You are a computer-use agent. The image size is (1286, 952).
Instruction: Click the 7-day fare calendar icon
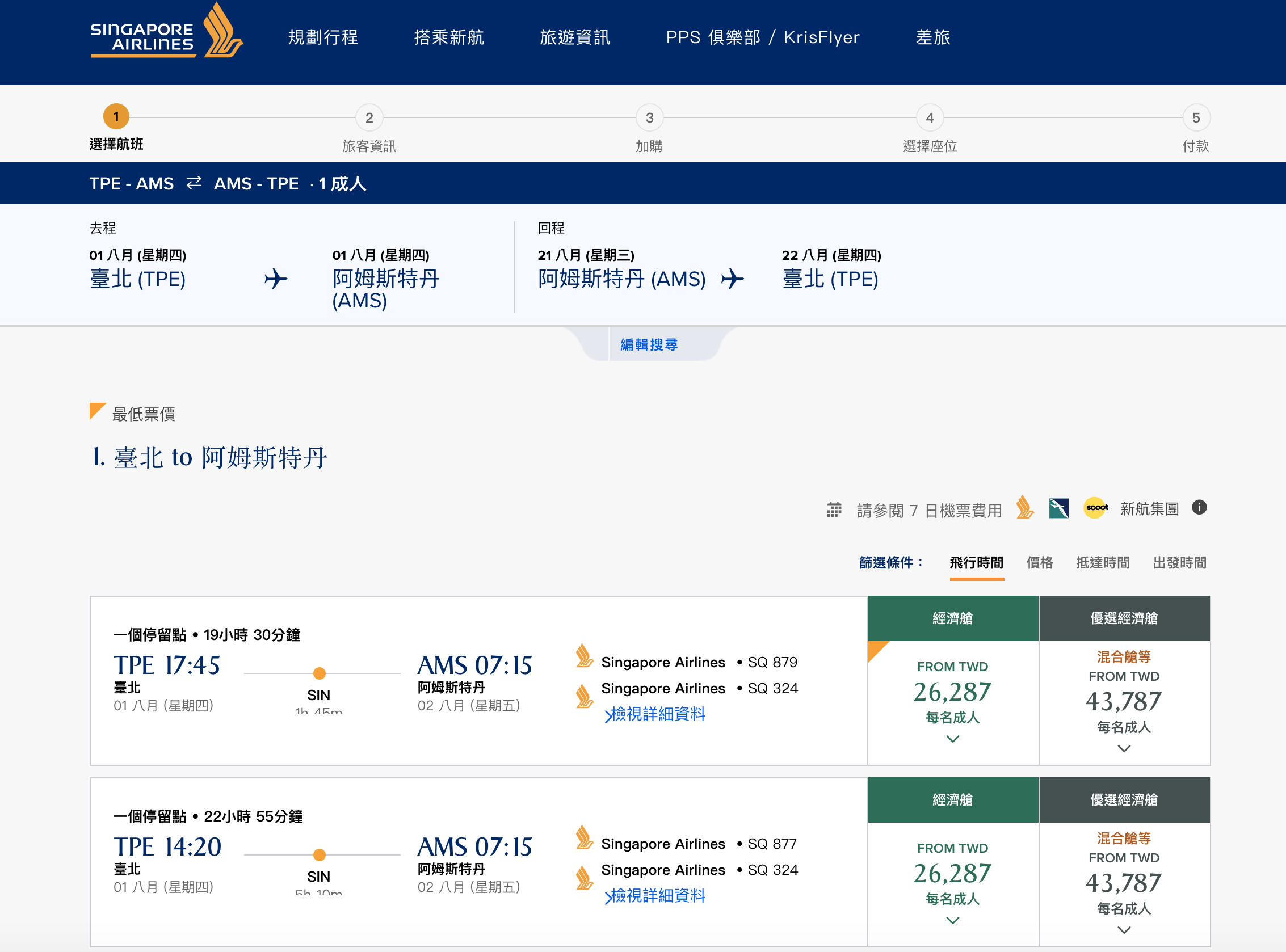tap(834, 510)
